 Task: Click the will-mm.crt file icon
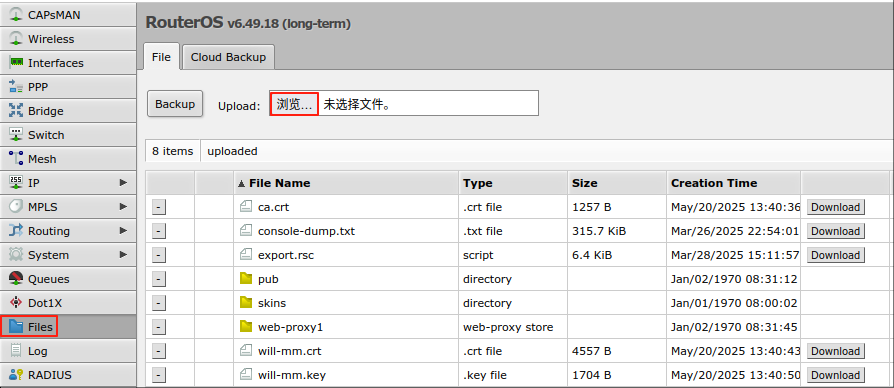pyautogui.click(x=246, y=350)
